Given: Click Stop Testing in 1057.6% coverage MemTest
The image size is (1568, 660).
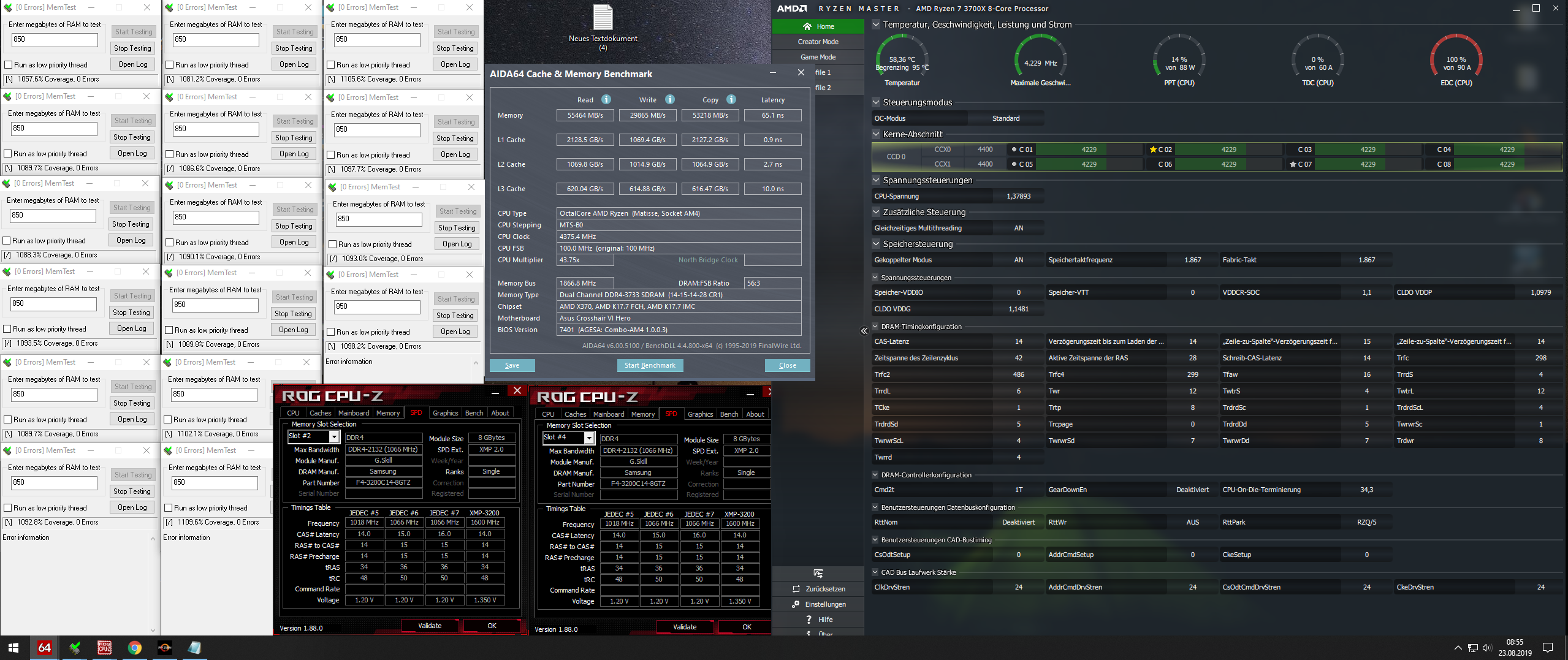Looking at the screenshot, I should pos(132,48).
